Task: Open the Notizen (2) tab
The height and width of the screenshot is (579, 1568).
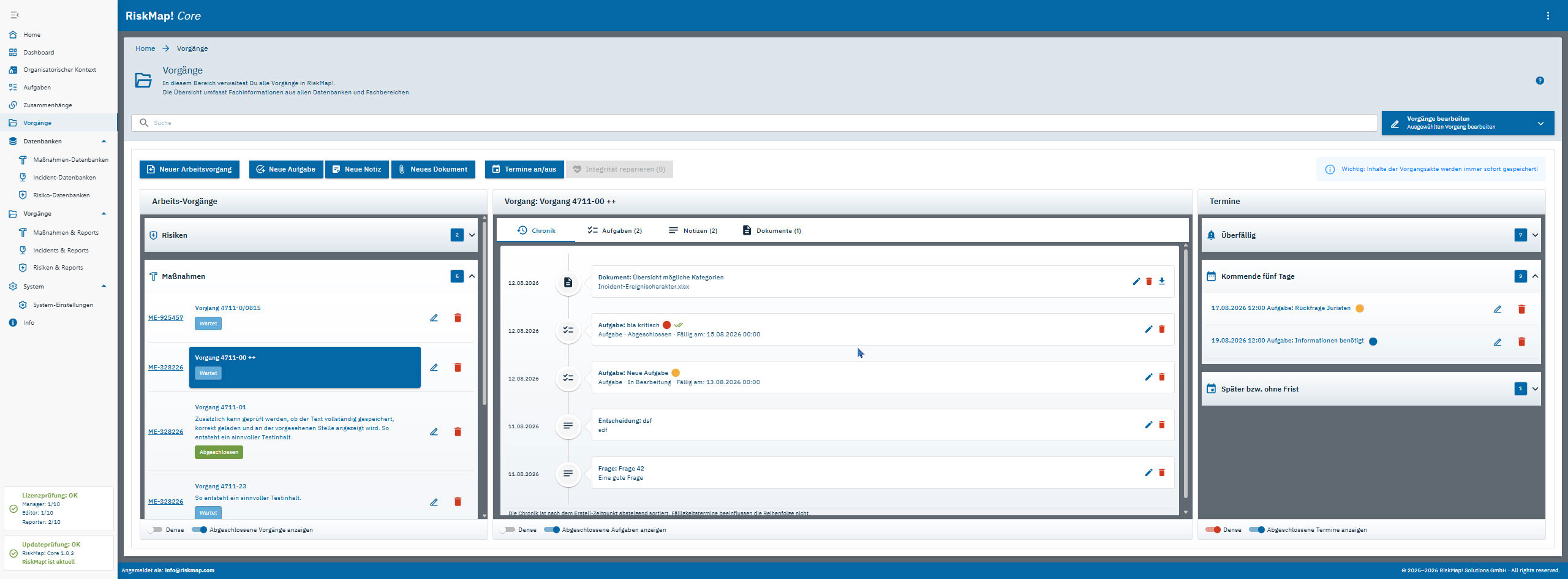Action: (693, 231)
